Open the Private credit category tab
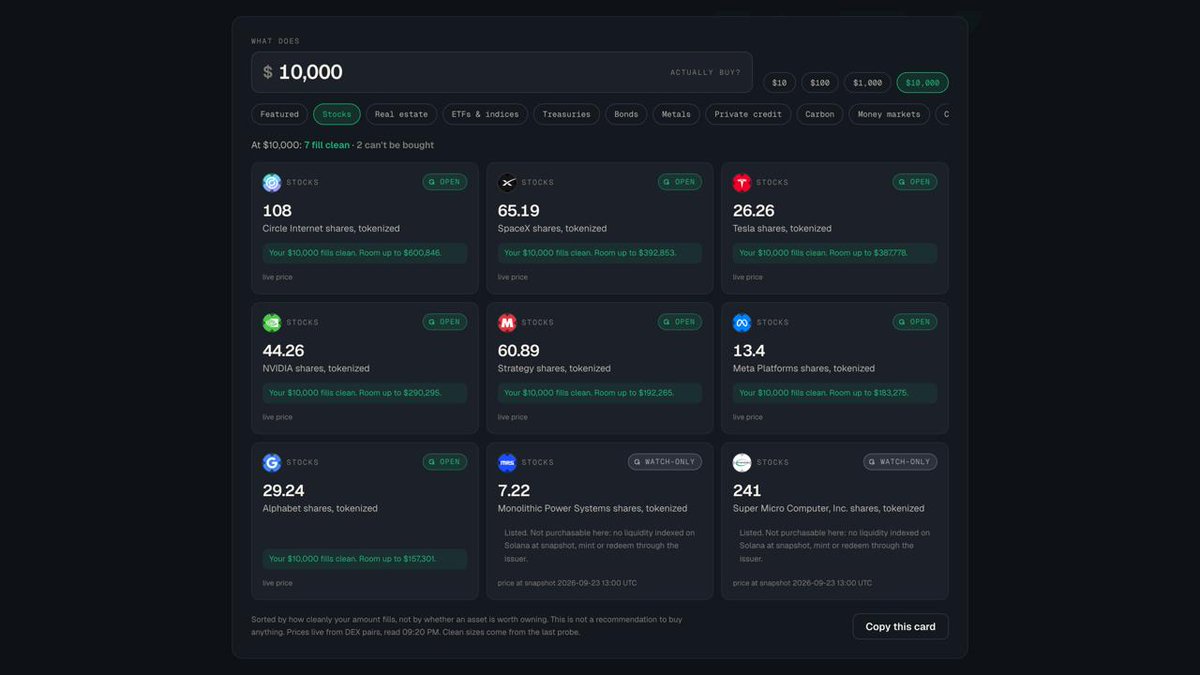 point(748,114)
